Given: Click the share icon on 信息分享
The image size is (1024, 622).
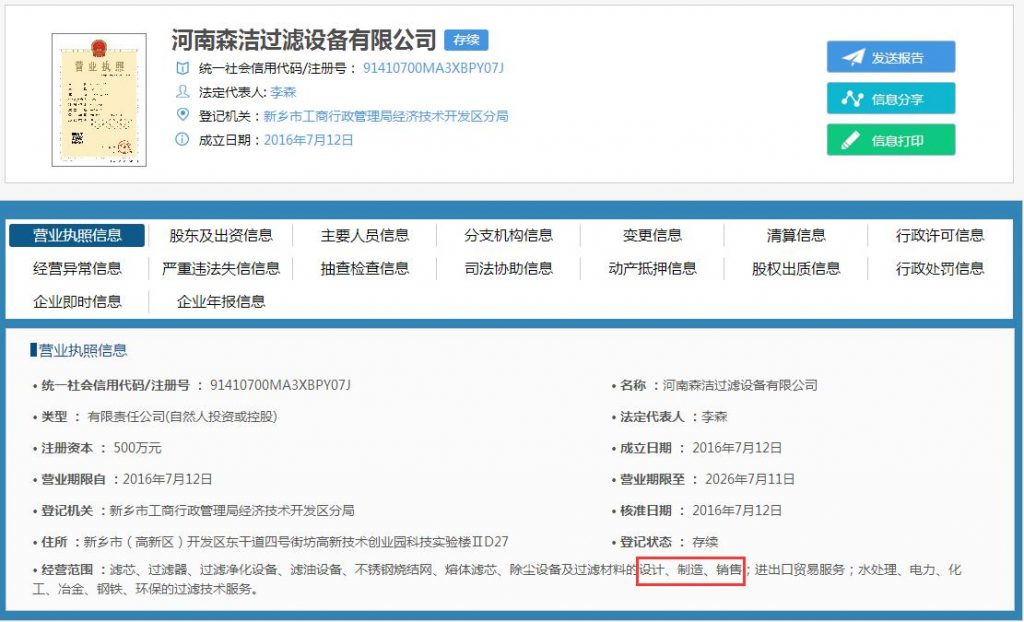Looking at the screenshot, I should 852,98.
